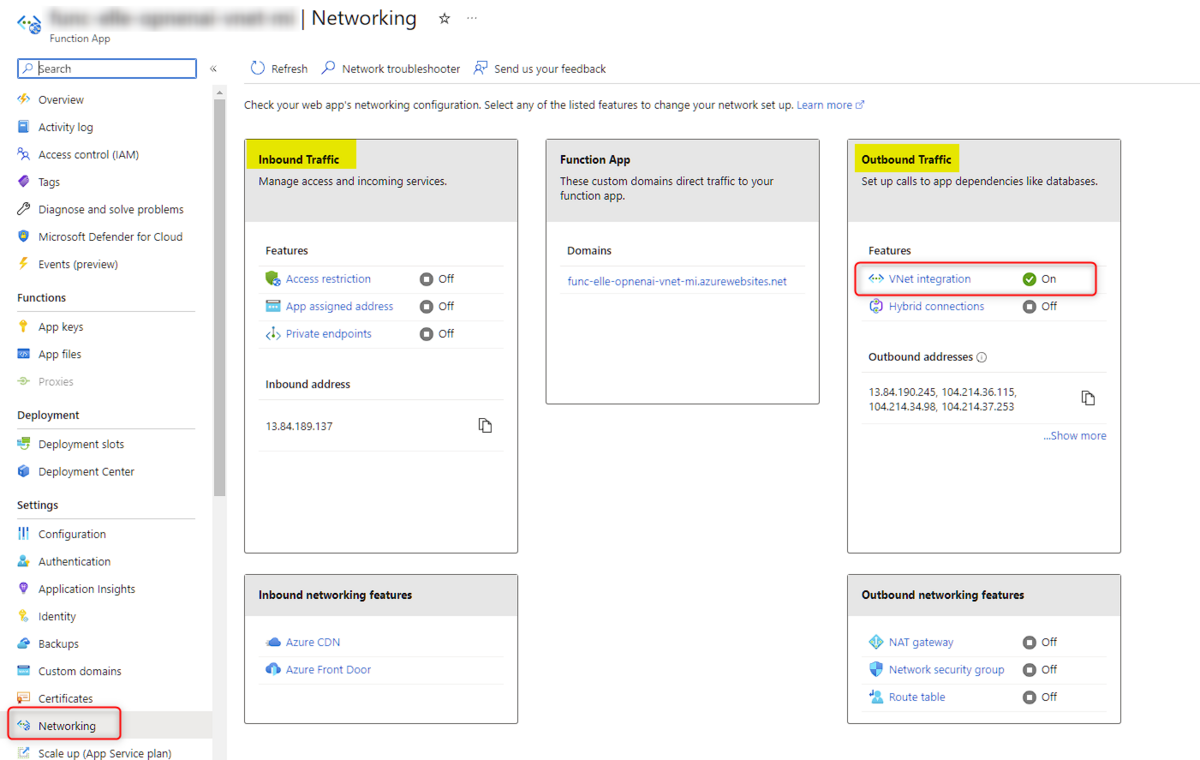Open Overview in the sidebar

click(x=61, y=100)
